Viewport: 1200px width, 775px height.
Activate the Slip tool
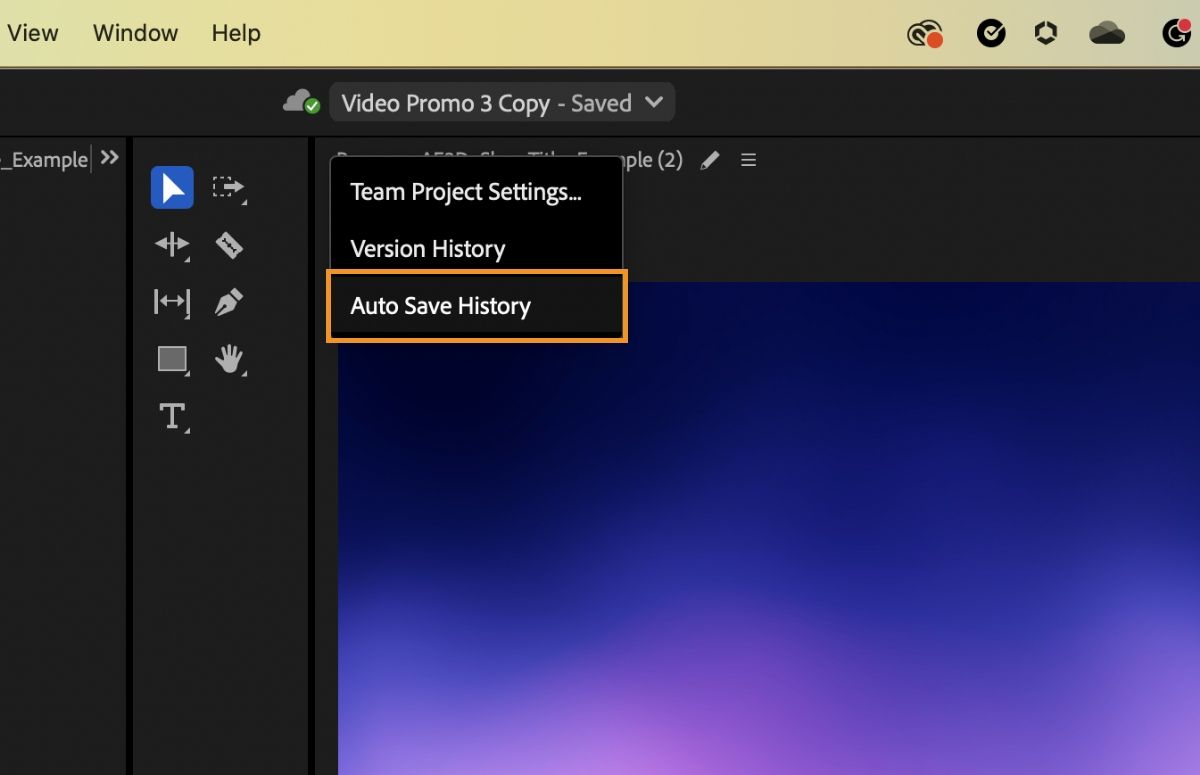[171, 302]
